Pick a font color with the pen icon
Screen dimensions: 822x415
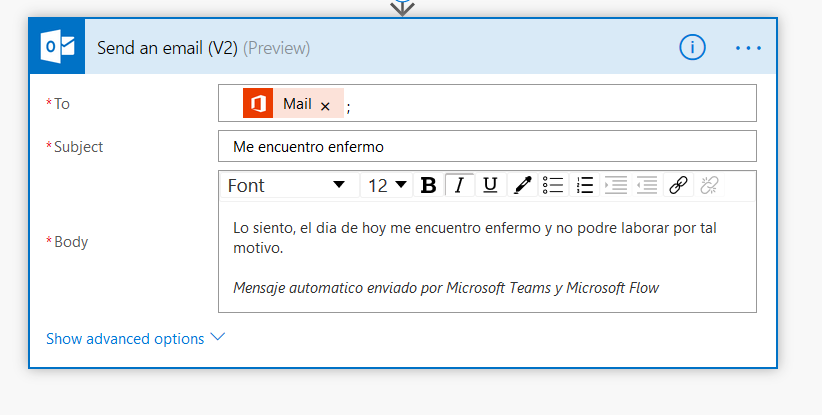point(521,185)
